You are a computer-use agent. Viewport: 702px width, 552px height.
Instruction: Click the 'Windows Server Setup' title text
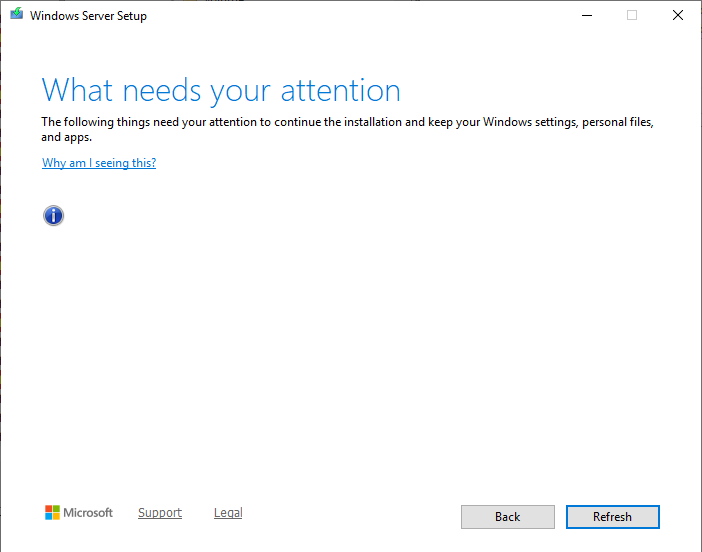click(88, 16)
